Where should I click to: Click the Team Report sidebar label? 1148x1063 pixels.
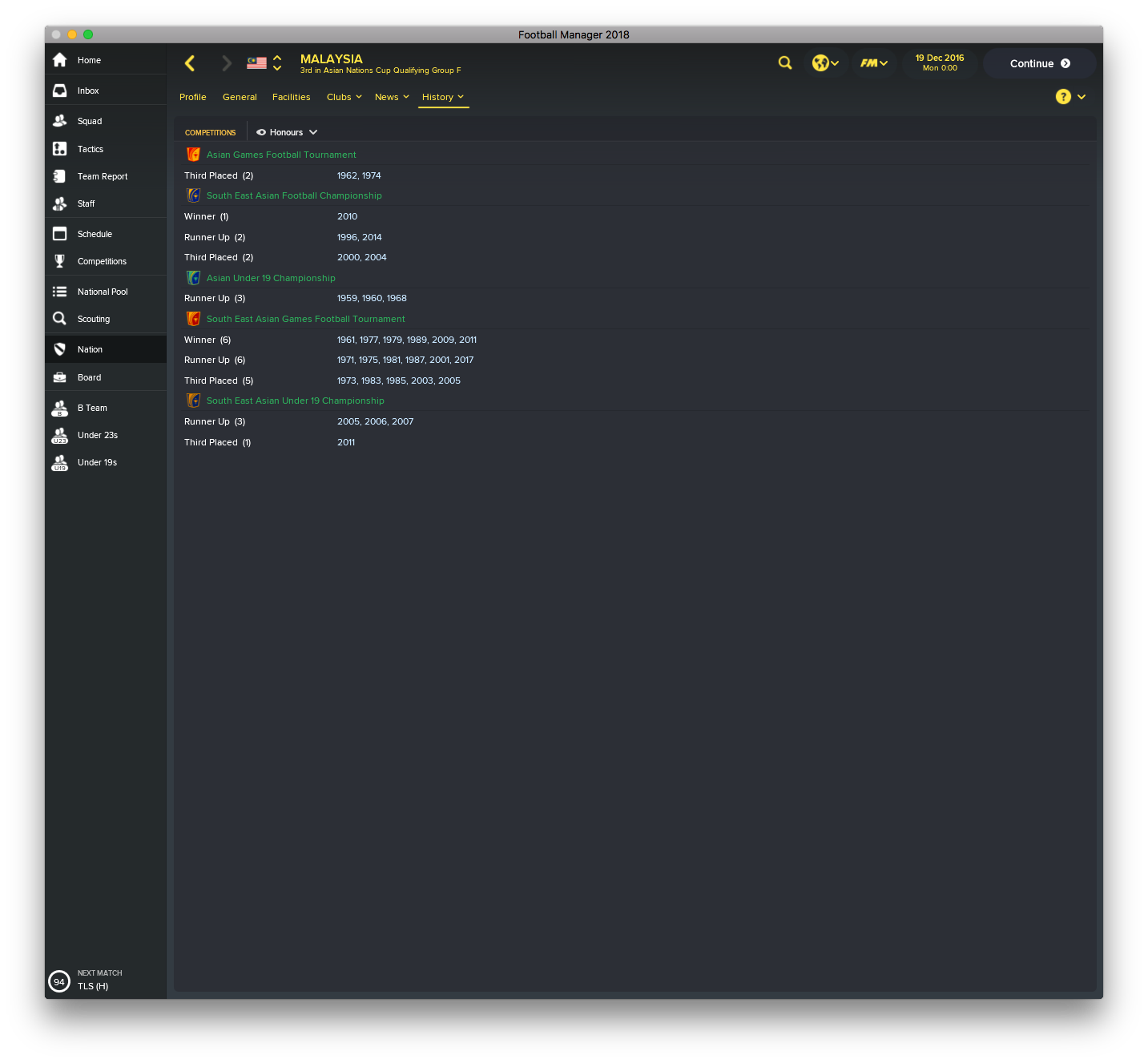coord(103,176)
